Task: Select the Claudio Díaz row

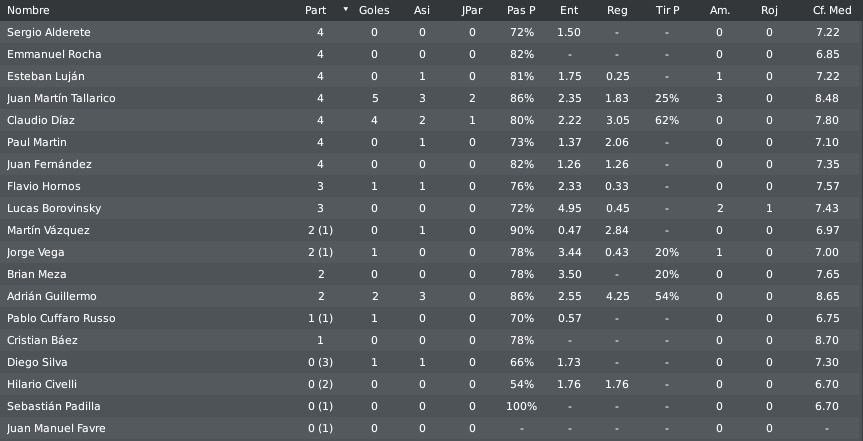Action: (432, 121)
